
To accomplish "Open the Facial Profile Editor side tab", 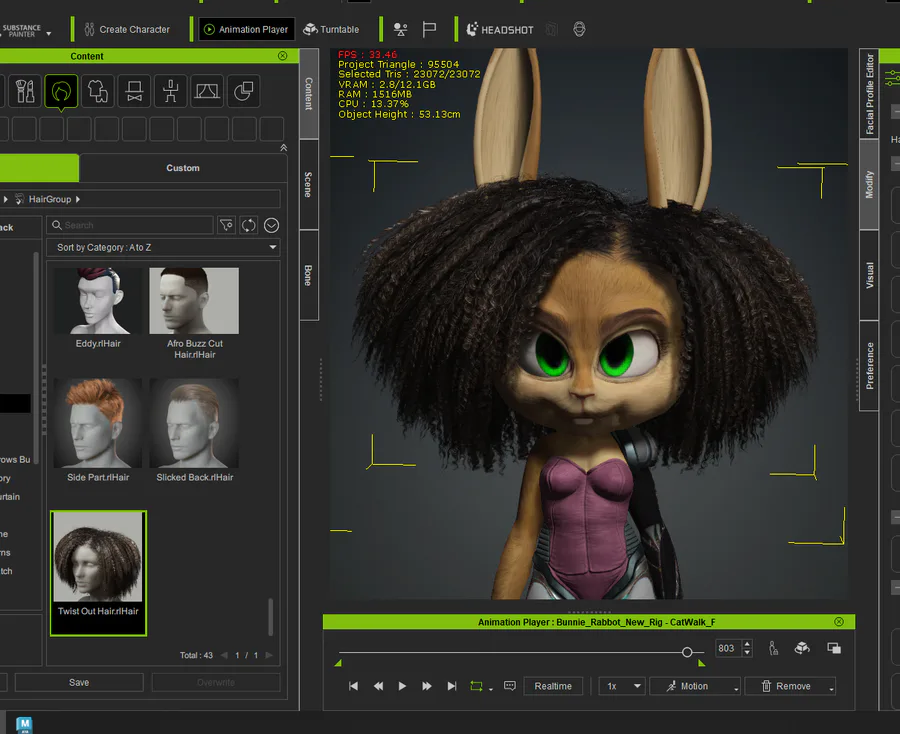I will click(x=869, y=94).
